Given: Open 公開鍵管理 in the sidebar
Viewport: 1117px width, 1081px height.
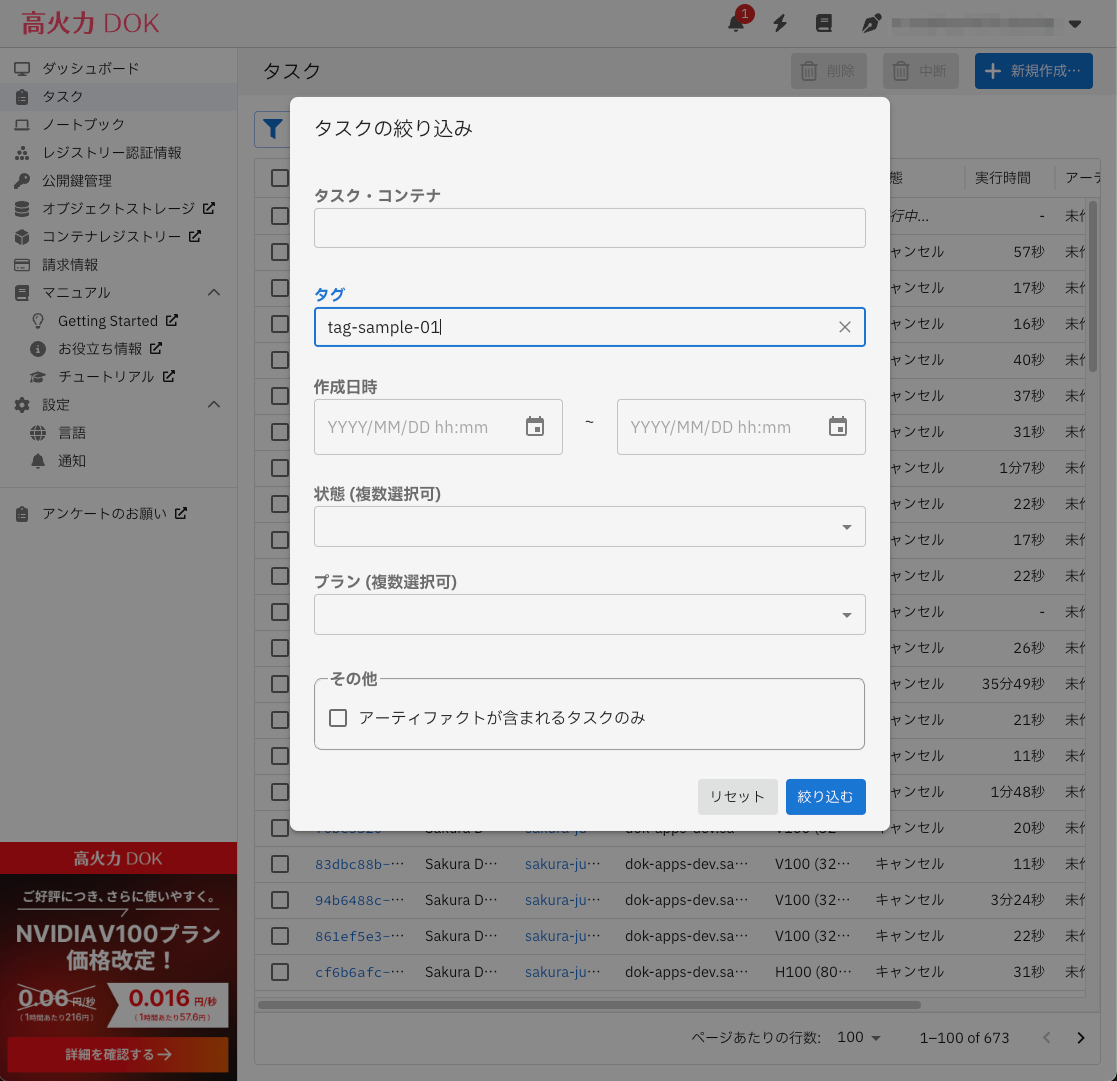Looking at the screenshot, I should tap(118, 181).
